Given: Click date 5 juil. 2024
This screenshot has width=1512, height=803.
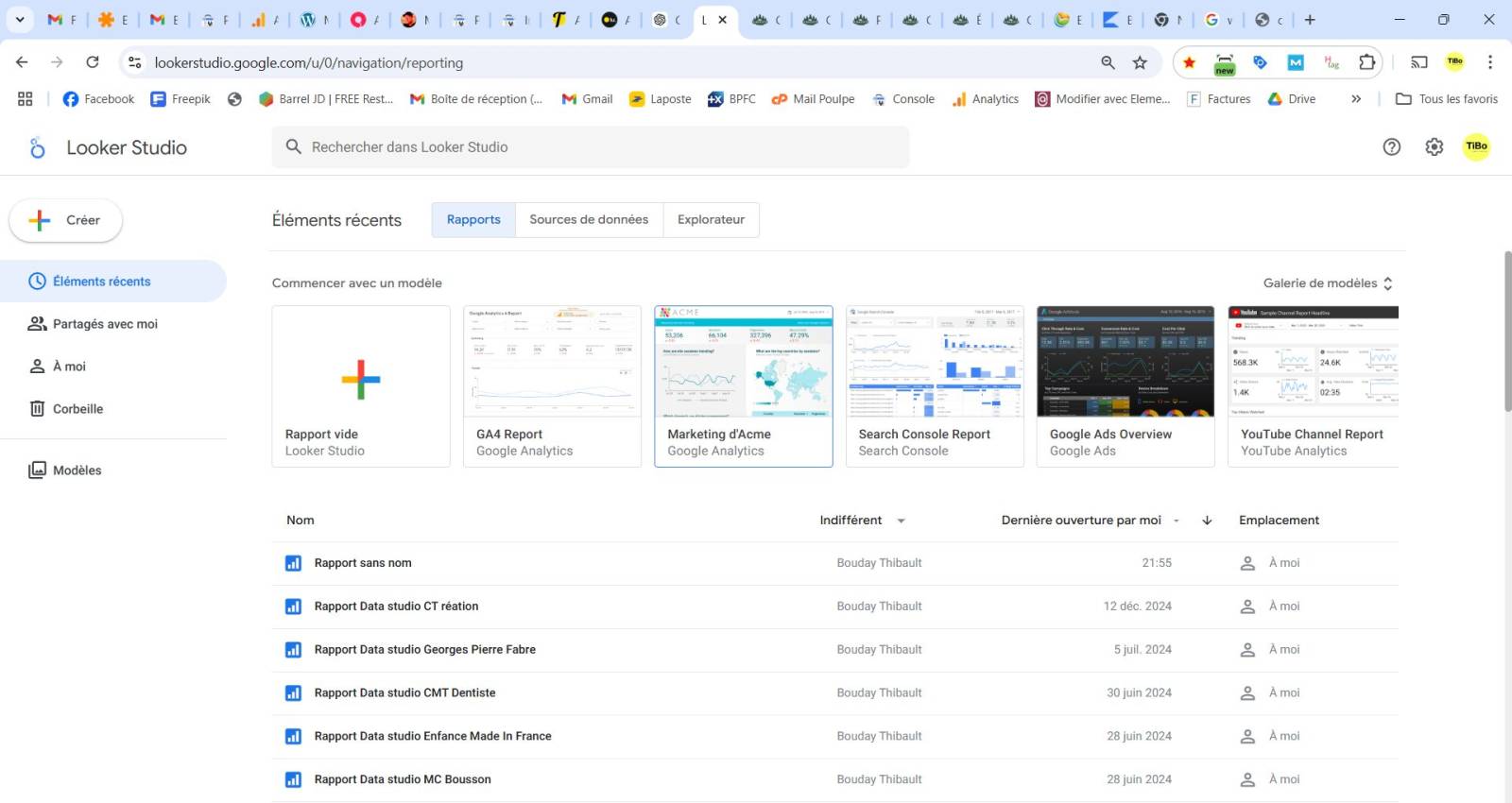Looking at the screenshot, I should click(1143, 650).
